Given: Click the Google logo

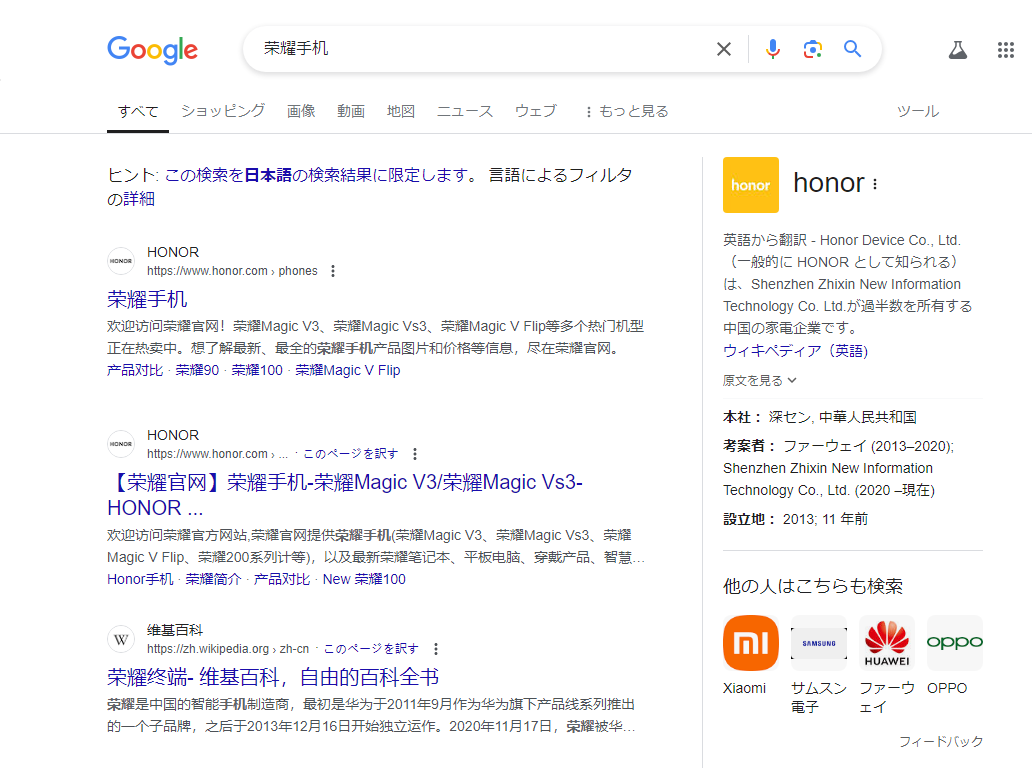Looking at the screenshot, I should tap(153, 50).
